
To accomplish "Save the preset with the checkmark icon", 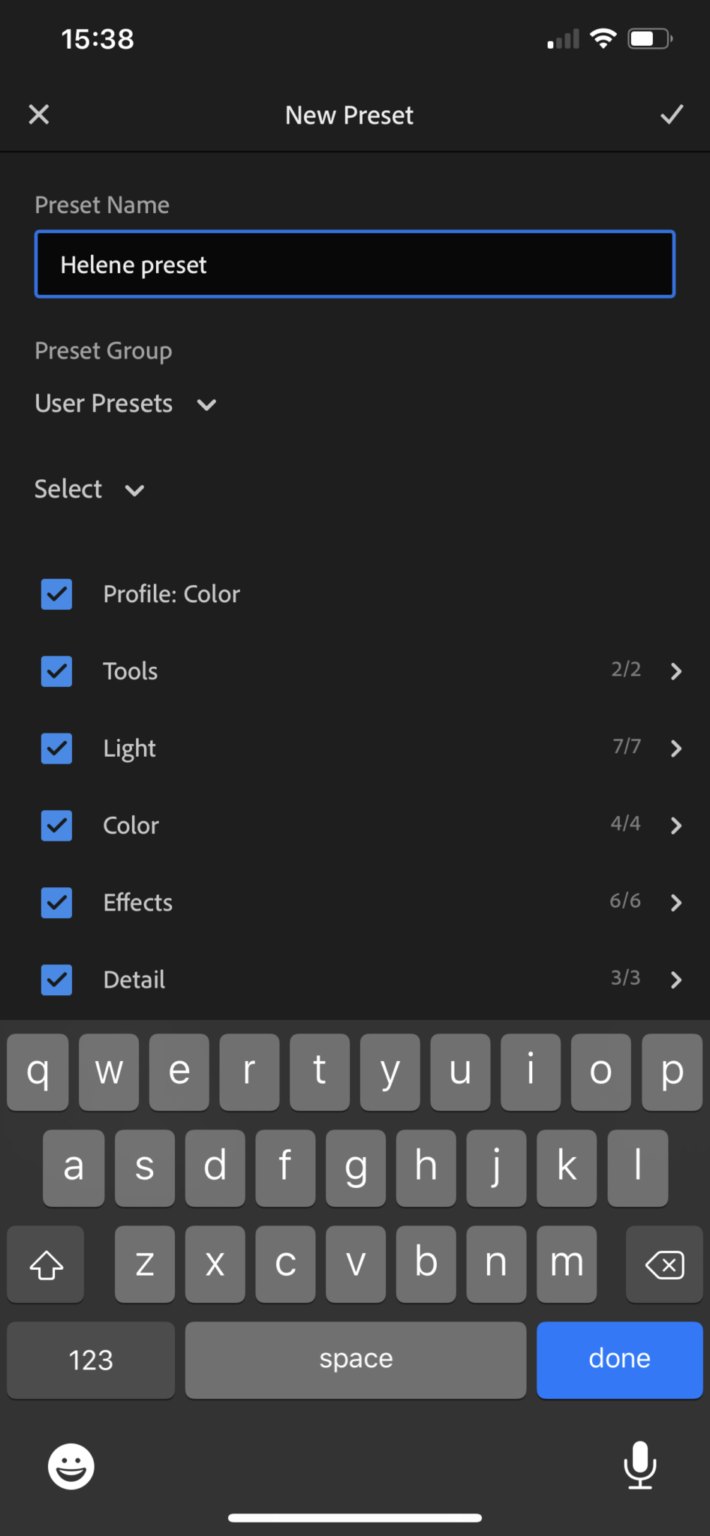I will coord(671,114).
